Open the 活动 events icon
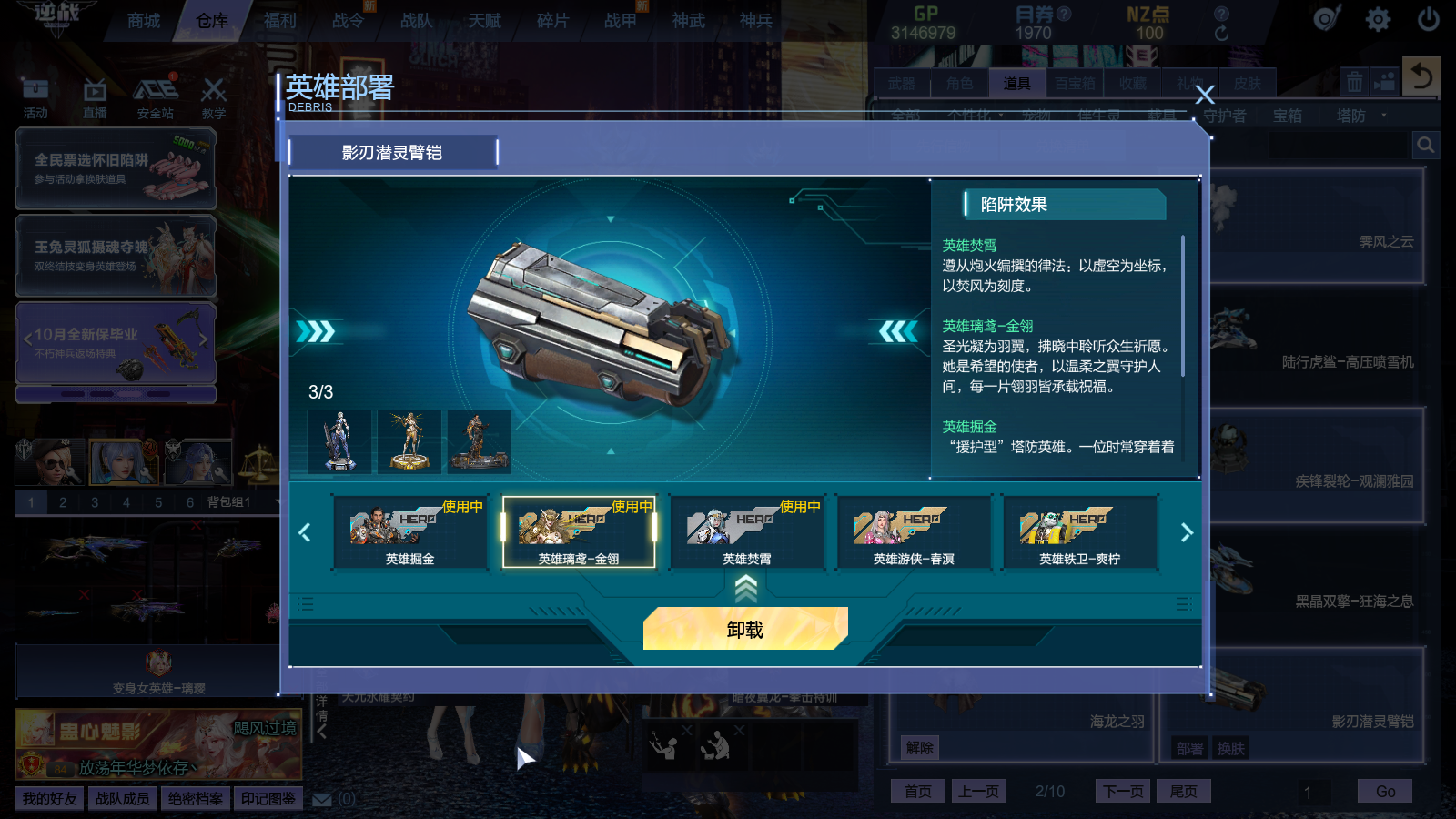Screen dimensions: 1456x819 (x=35, y=98)
